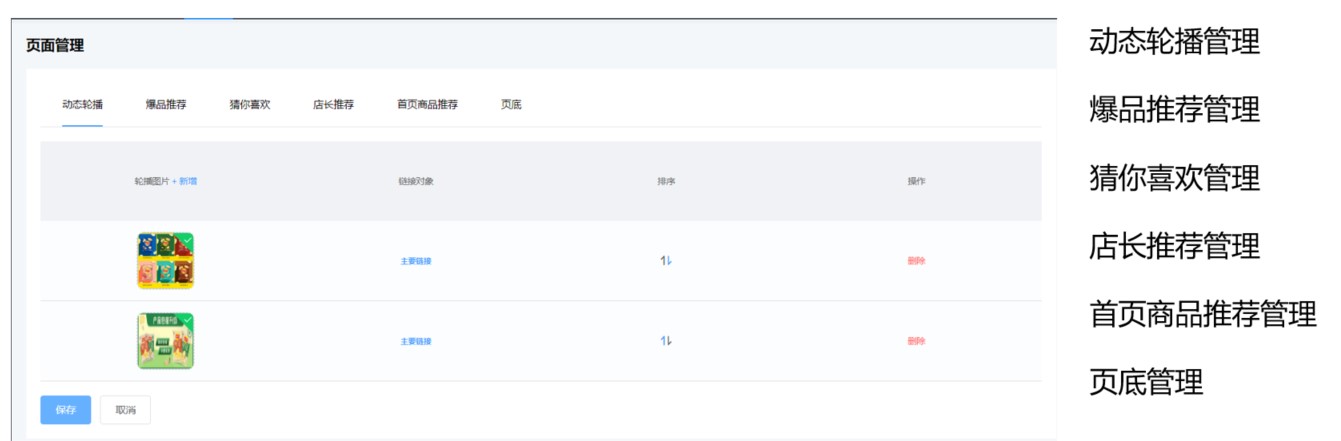Open the 猜你喜欢 tab
This screenshot has width=1341, height=441.
click(x=250, y=105)
